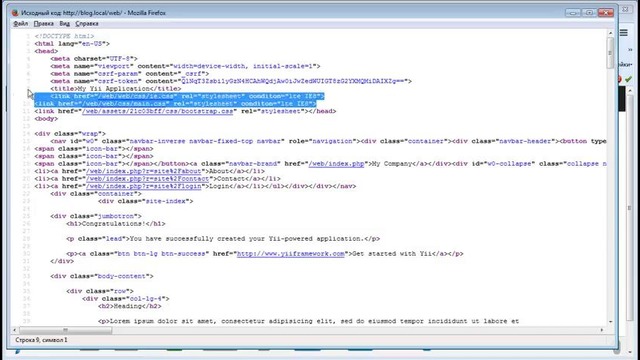Open the /web/index.php navbar-brand link
The height and width of the screenshot is (360, 640).
[336, 164]
